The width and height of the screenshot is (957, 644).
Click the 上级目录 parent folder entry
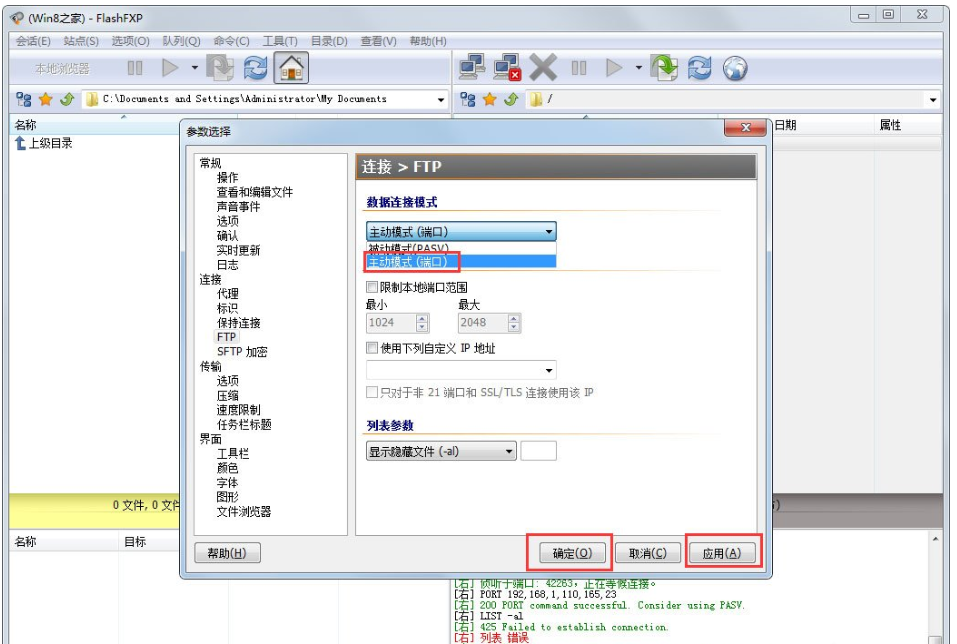pos(44,143)
